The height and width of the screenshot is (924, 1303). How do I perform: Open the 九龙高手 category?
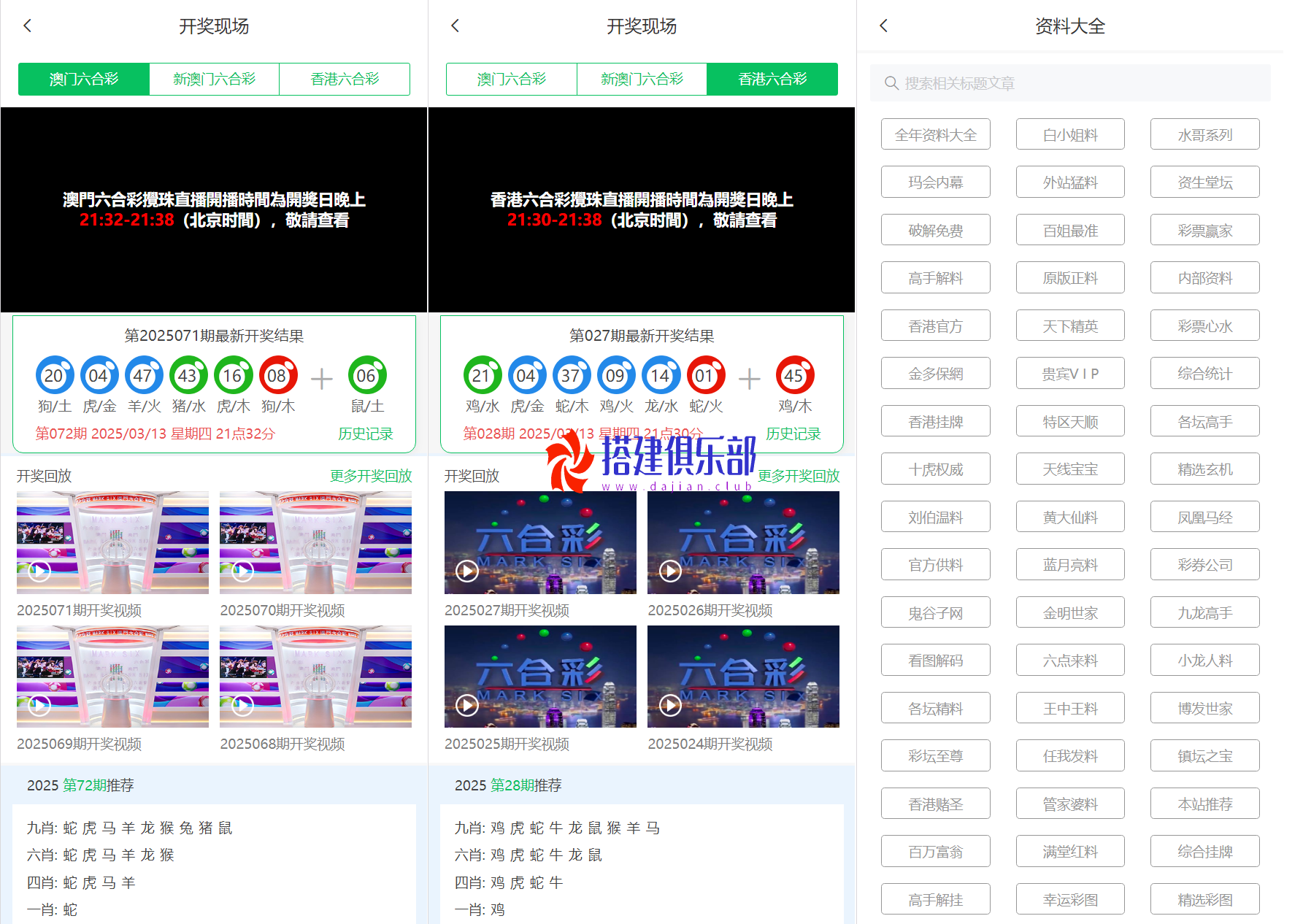[x=1205, y=612]
